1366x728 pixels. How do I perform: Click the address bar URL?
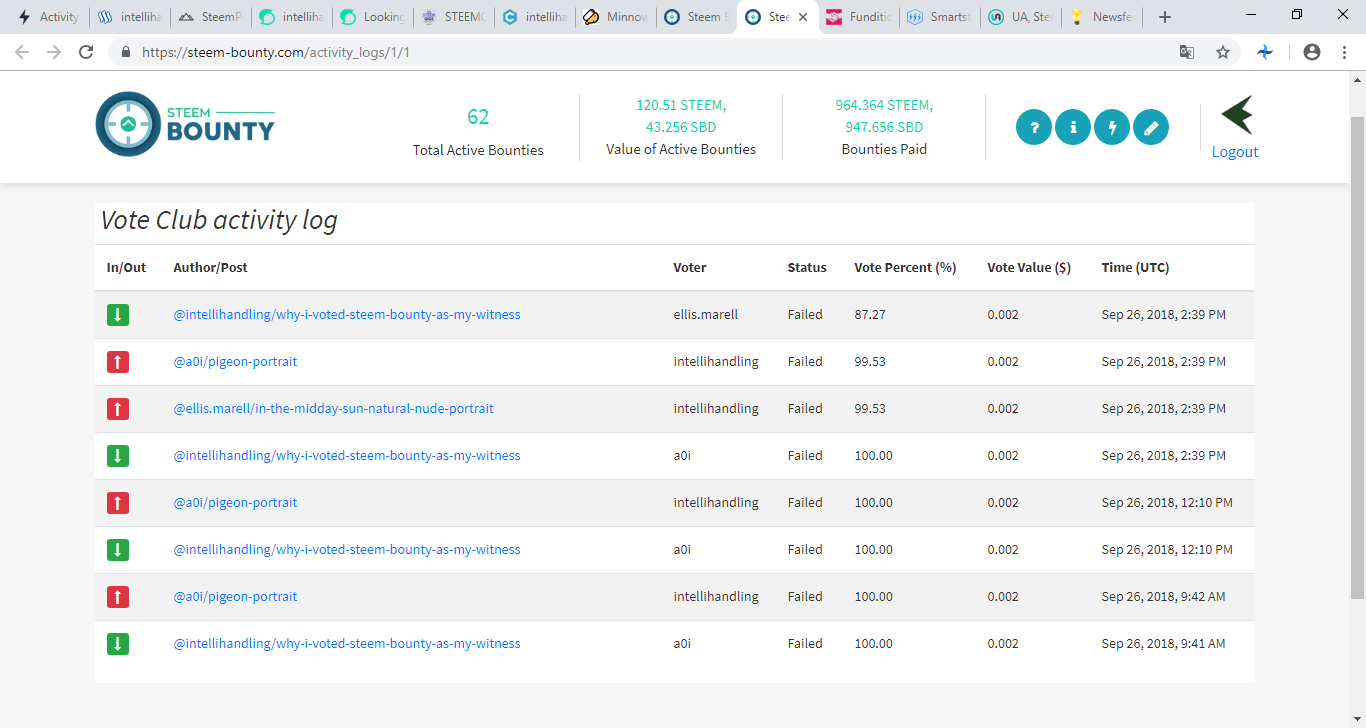(275, 52)
